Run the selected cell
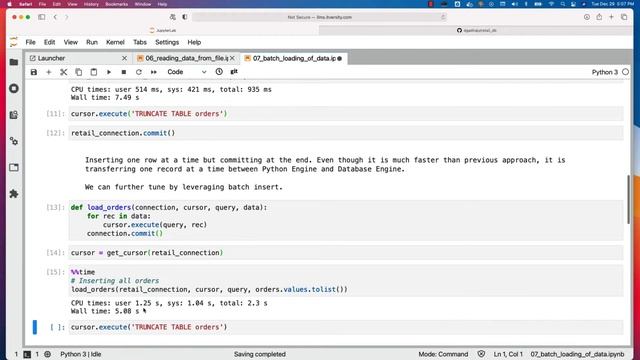640x360 pixels. [109, 72]
